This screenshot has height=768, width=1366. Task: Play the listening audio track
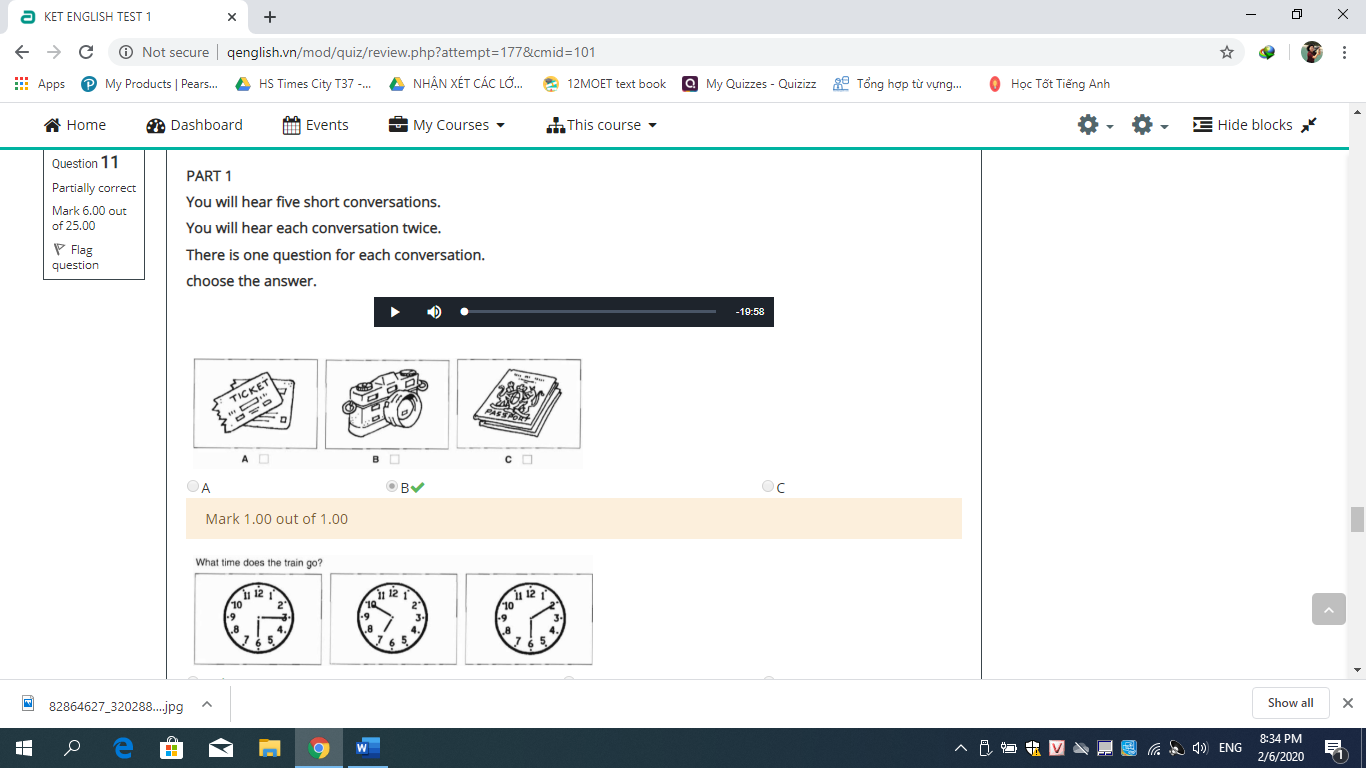pyautogui.click(x=395, y=312)
